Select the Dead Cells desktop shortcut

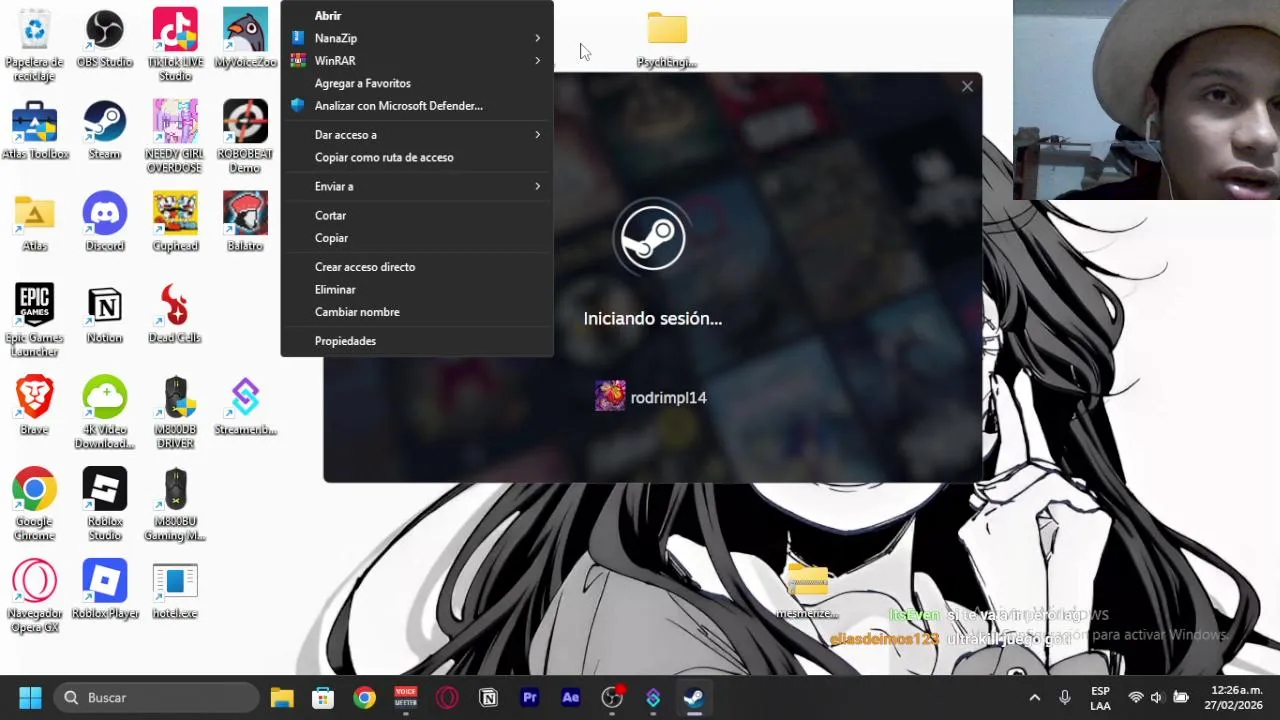pos(175,315)
